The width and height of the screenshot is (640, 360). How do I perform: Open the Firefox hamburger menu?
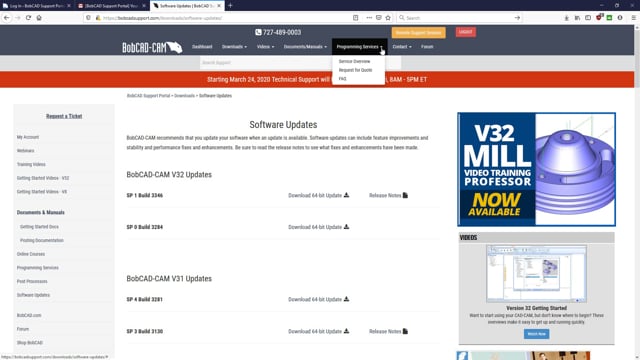(633, 18)
